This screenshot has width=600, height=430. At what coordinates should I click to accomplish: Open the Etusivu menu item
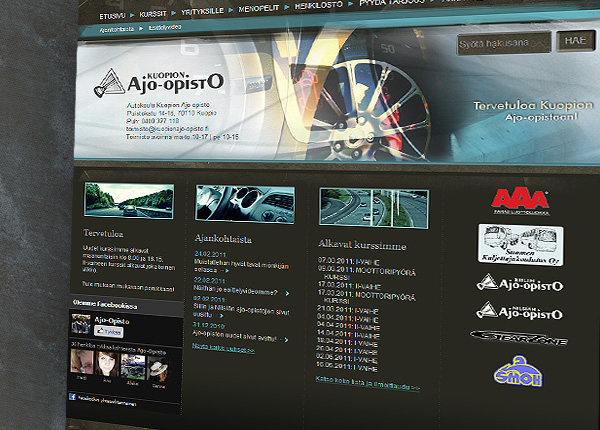[114, 17]
